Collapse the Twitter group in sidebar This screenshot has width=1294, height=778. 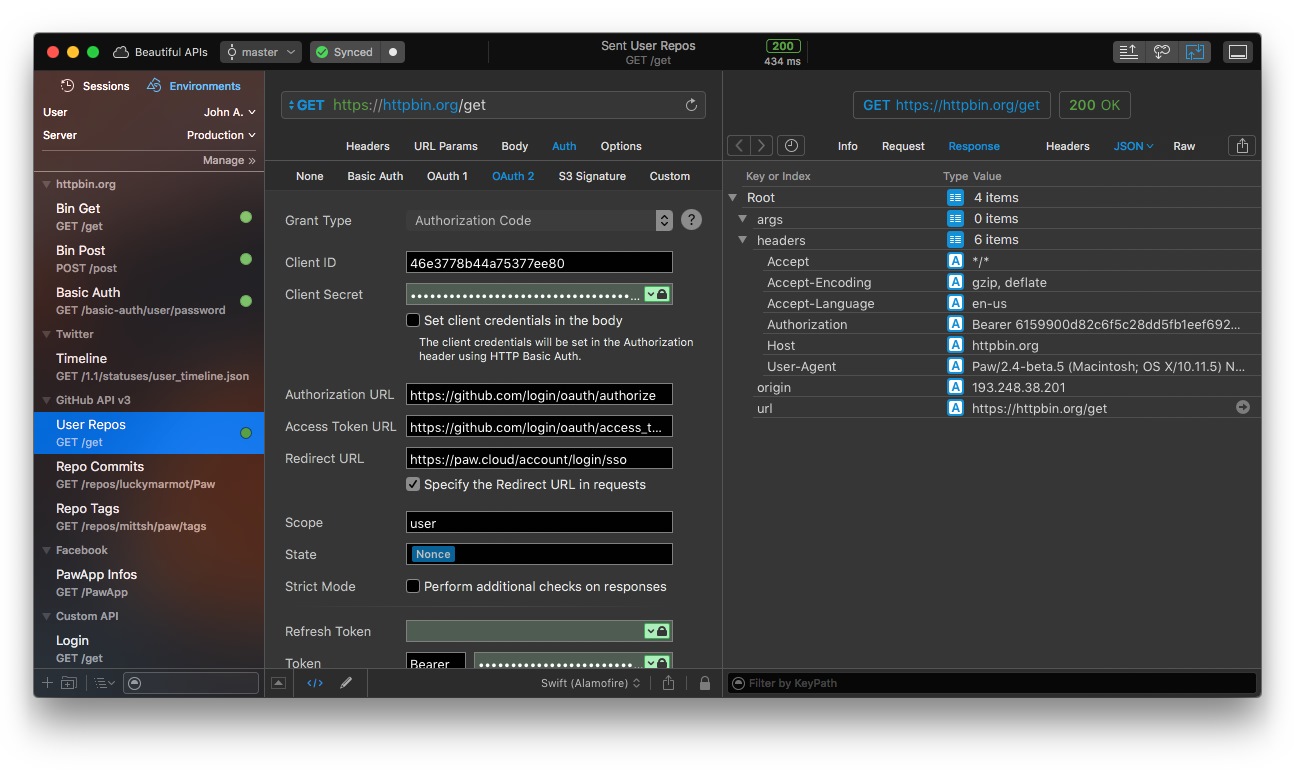tap(47, 335)
